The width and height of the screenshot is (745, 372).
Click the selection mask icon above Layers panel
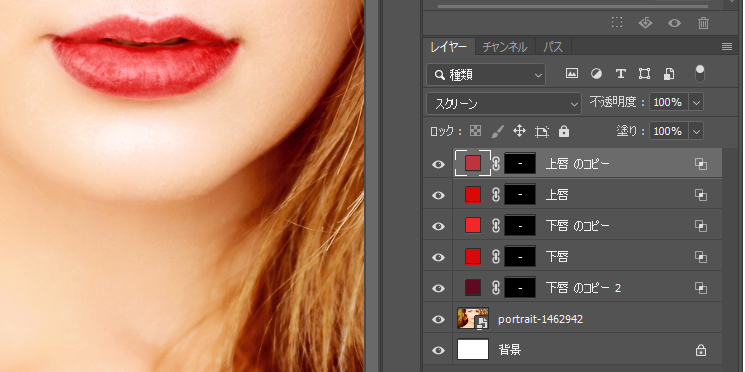click(617, 22)
